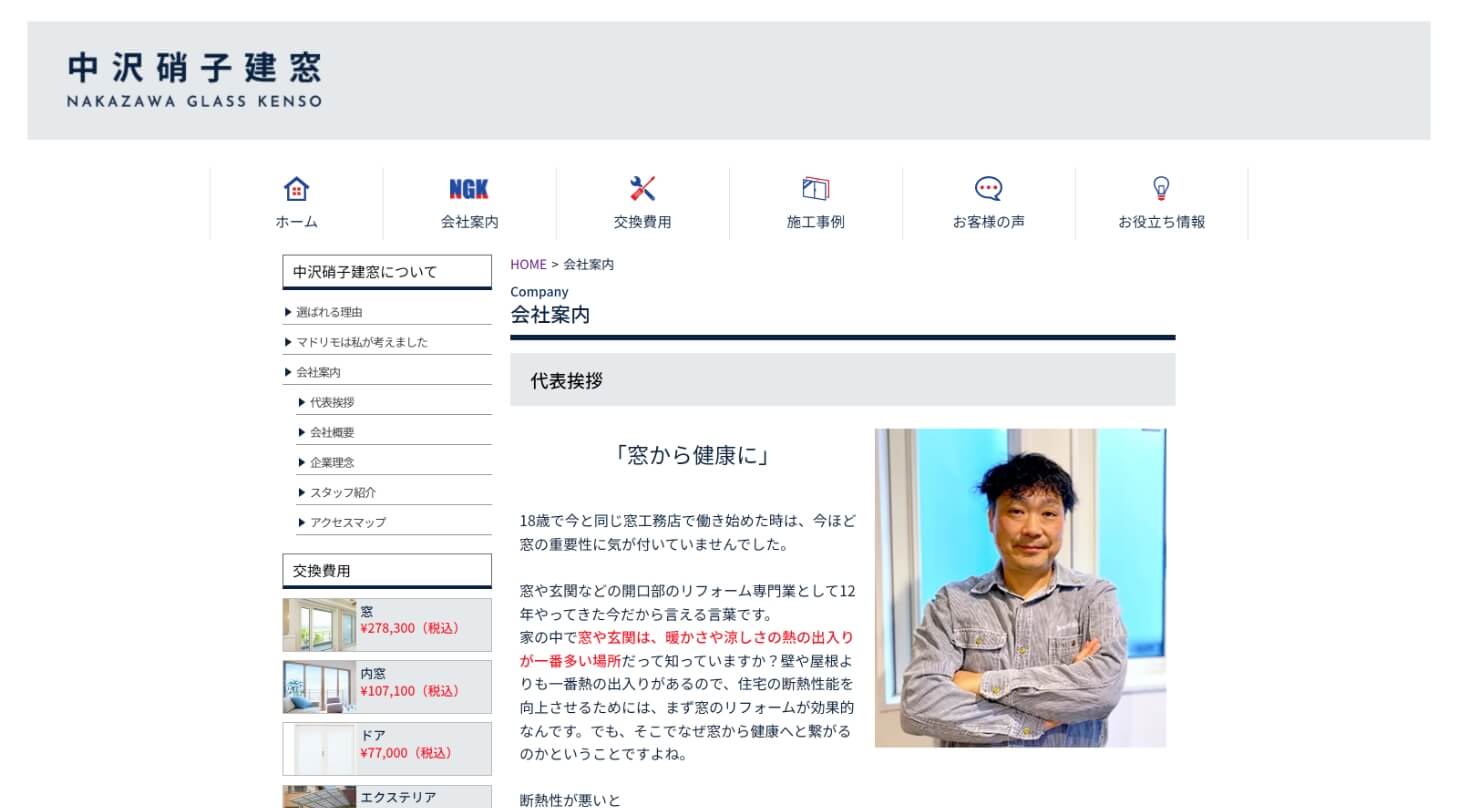Click the エクステリア product thumbnail image
The width and height of the screenshot is (1458, 808).
(319, 797)
